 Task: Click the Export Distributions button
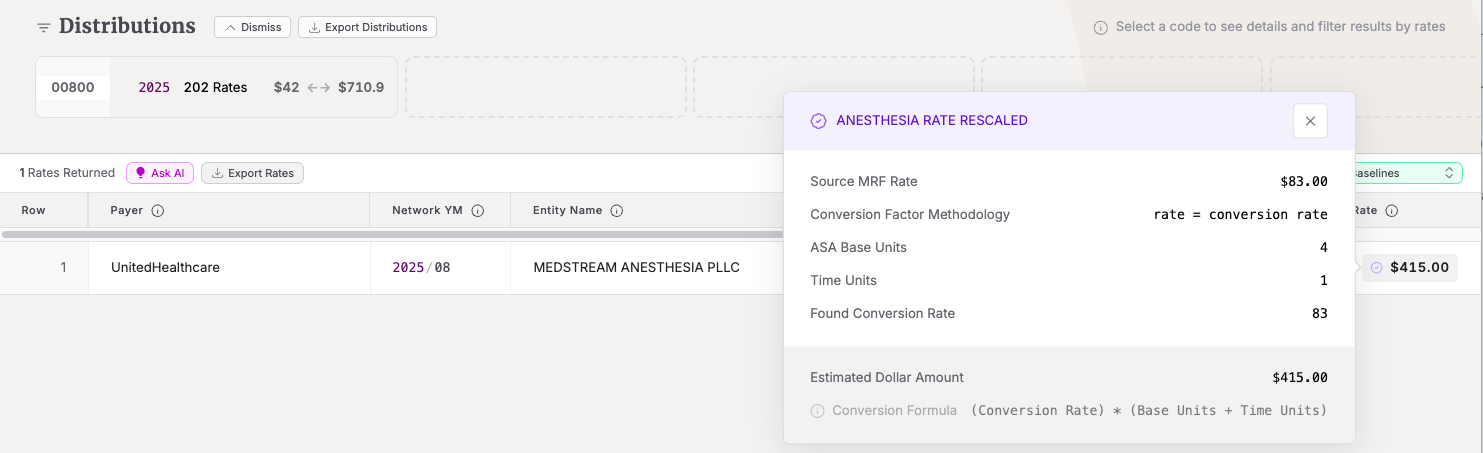367,27
